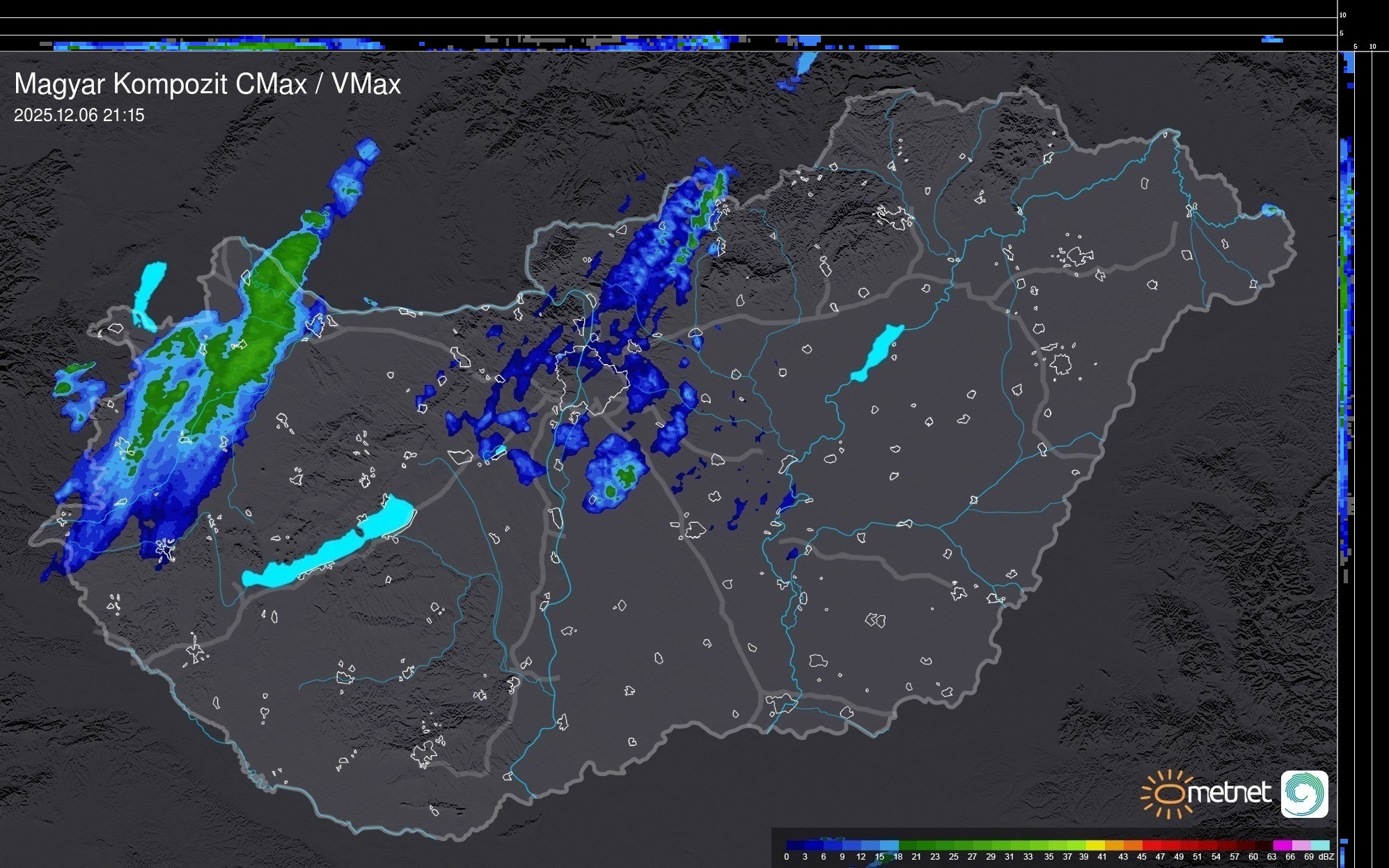Click the metnet wordmark text
1389x868 pixels.
click(x=1228, y=793)
